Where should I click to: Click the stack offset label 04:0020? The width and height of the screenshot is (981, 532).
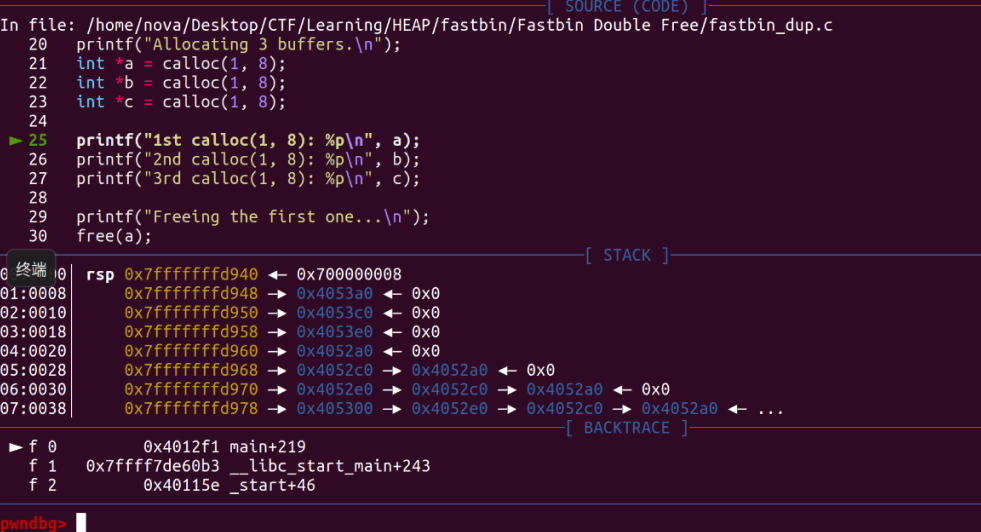[x=33, y=351]
